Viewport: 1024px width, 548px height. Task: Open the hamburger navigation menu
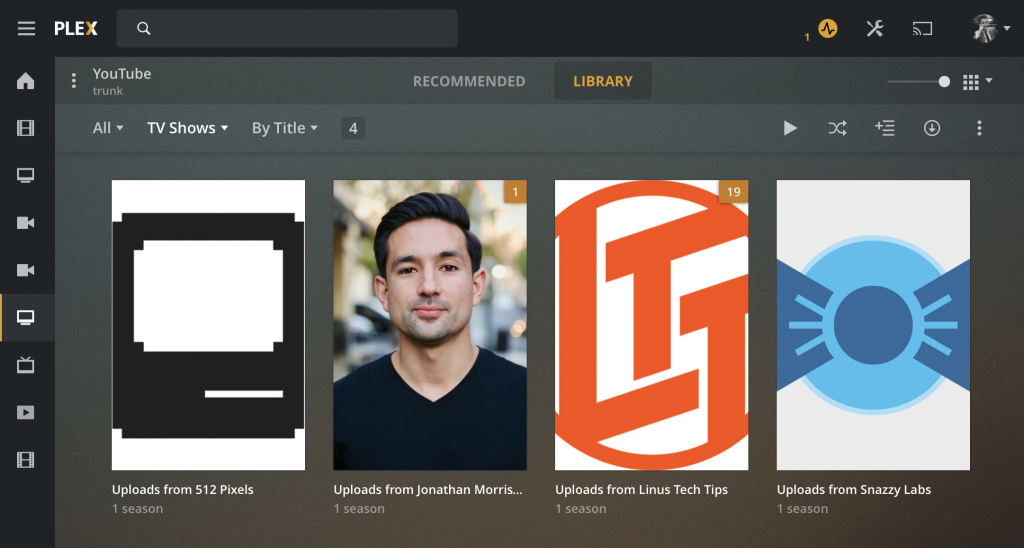point(26,29)
